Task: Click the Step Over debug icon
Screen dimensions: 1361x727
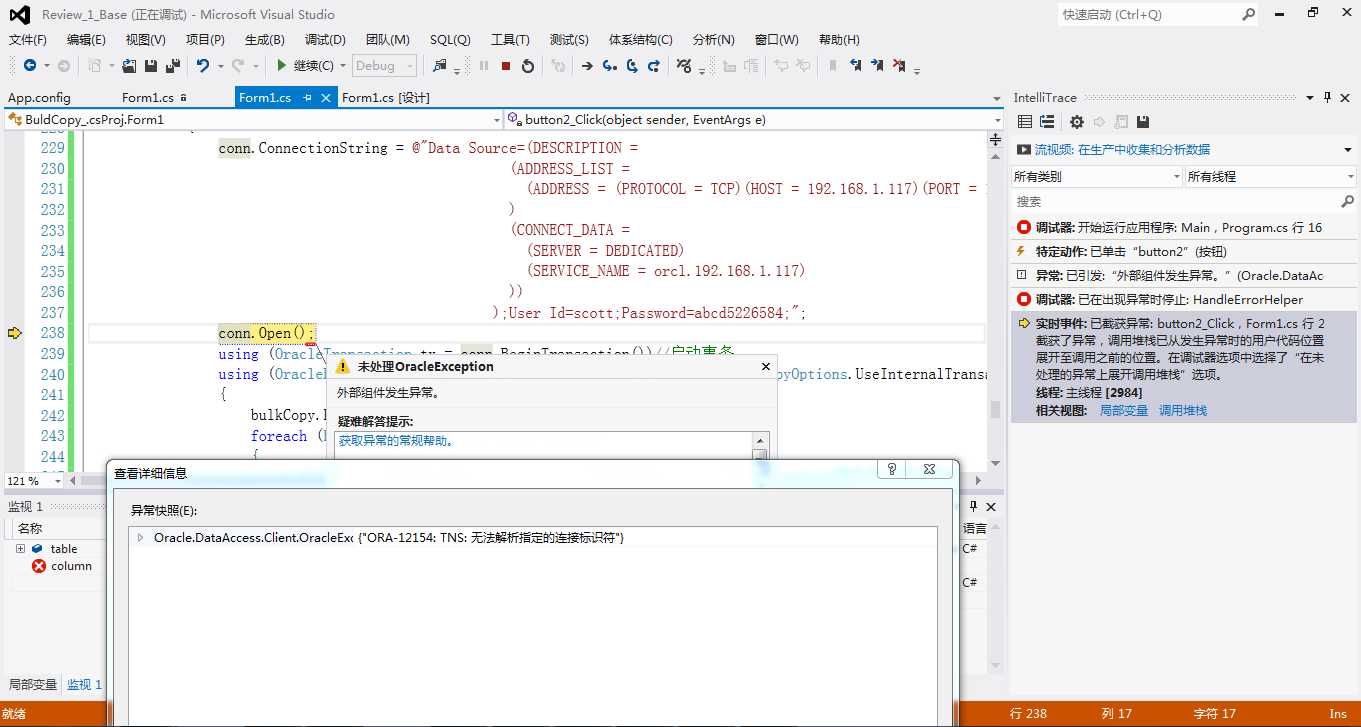Action: (x=632, y=66)
